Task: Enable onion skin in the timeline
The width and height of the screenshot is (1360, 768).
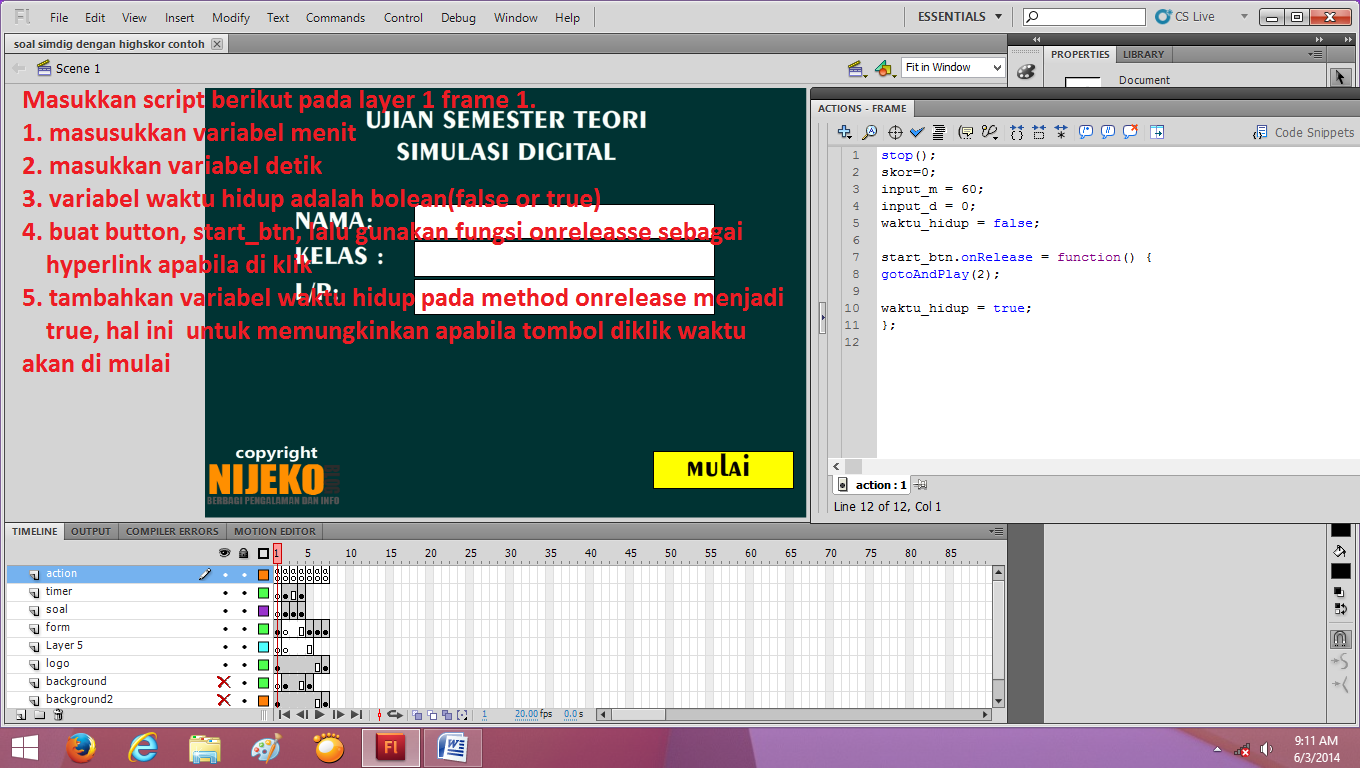Action: (417, 714)
